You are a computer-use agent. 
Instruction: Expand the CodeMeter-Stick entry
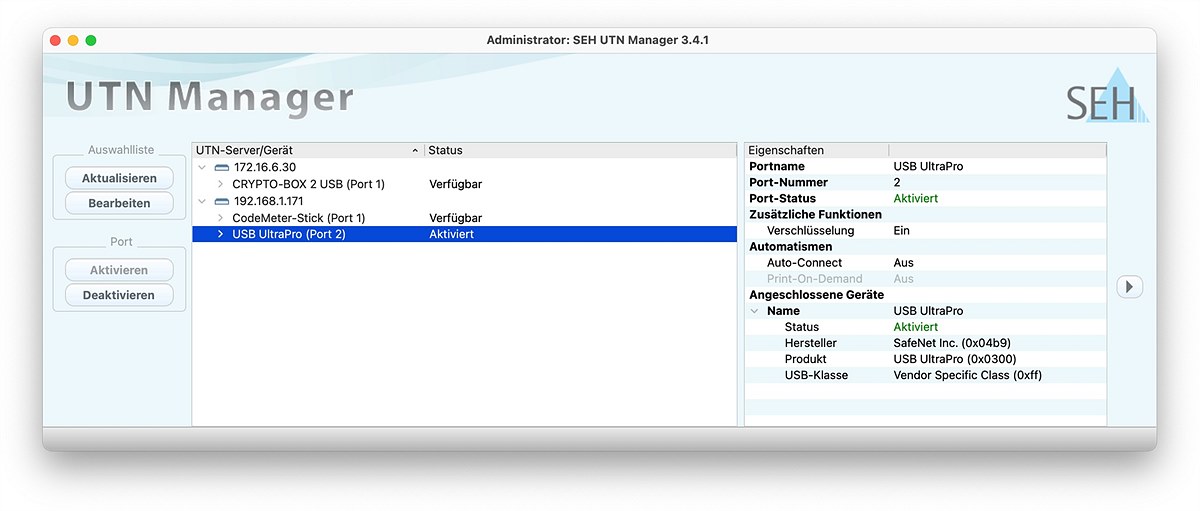coord(220,218)
